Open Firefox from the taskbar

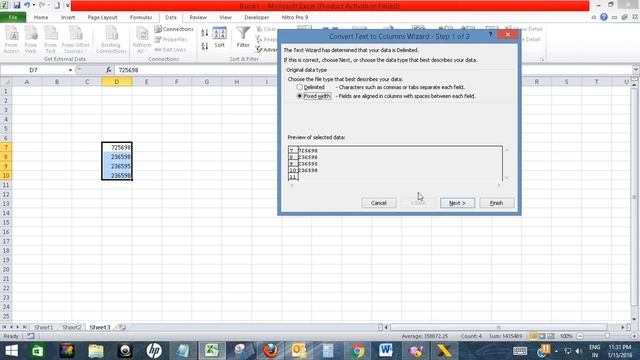click(270, 351)
